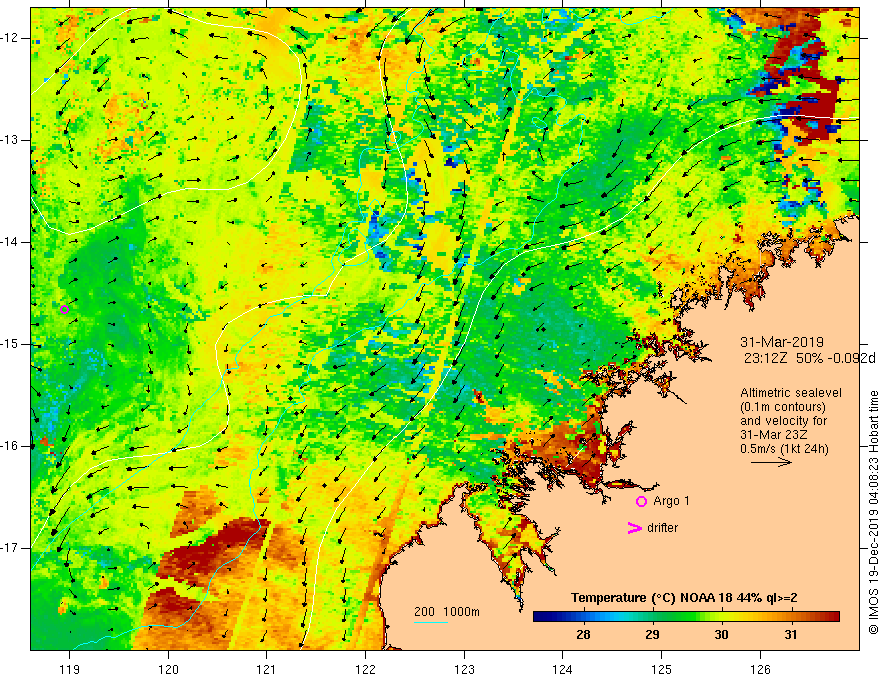Click the longitude label '123'
The width and height of the screenshot is (880, 680).
click(x=464, y=669)
